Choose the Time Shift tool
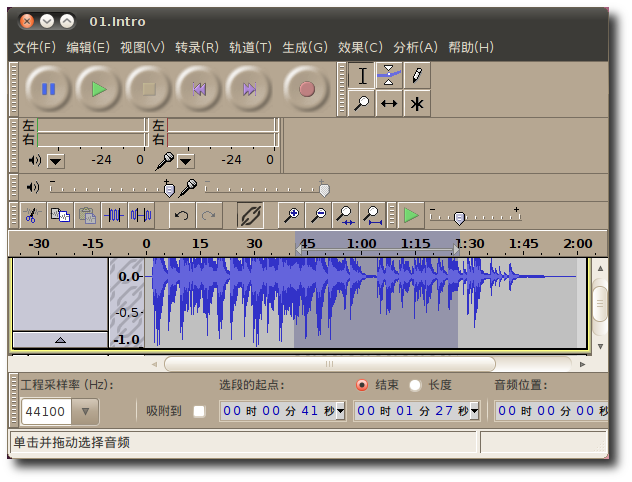 coord(389,103)
